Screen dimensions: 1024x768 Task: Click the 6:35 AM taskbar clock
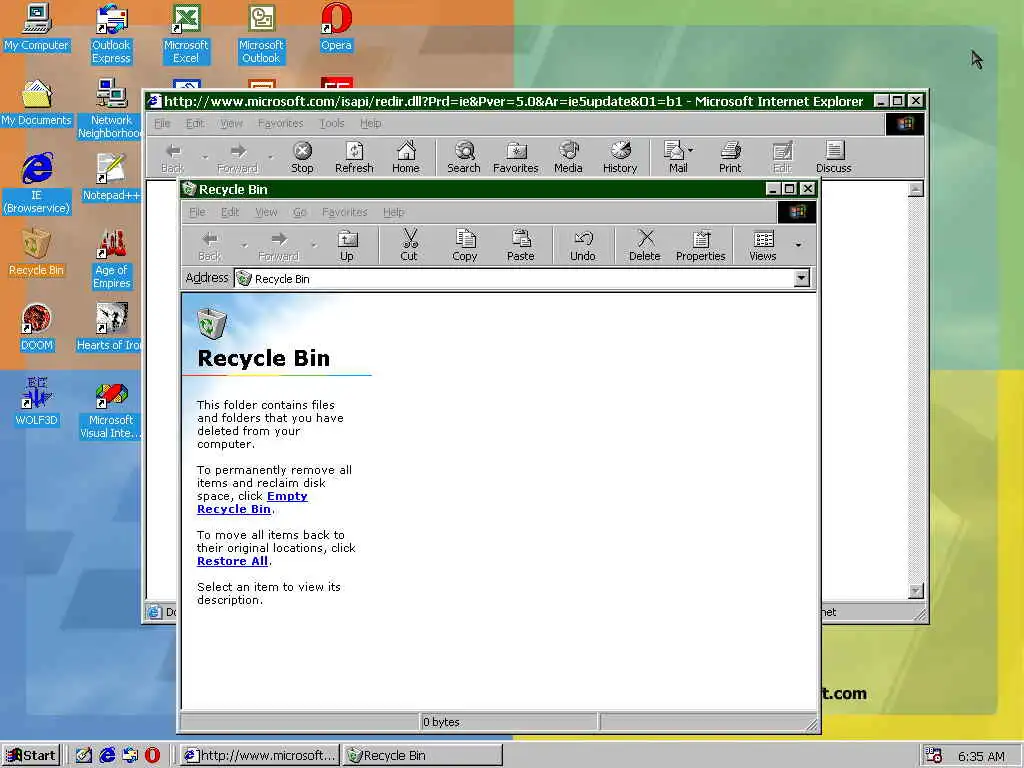981,756
